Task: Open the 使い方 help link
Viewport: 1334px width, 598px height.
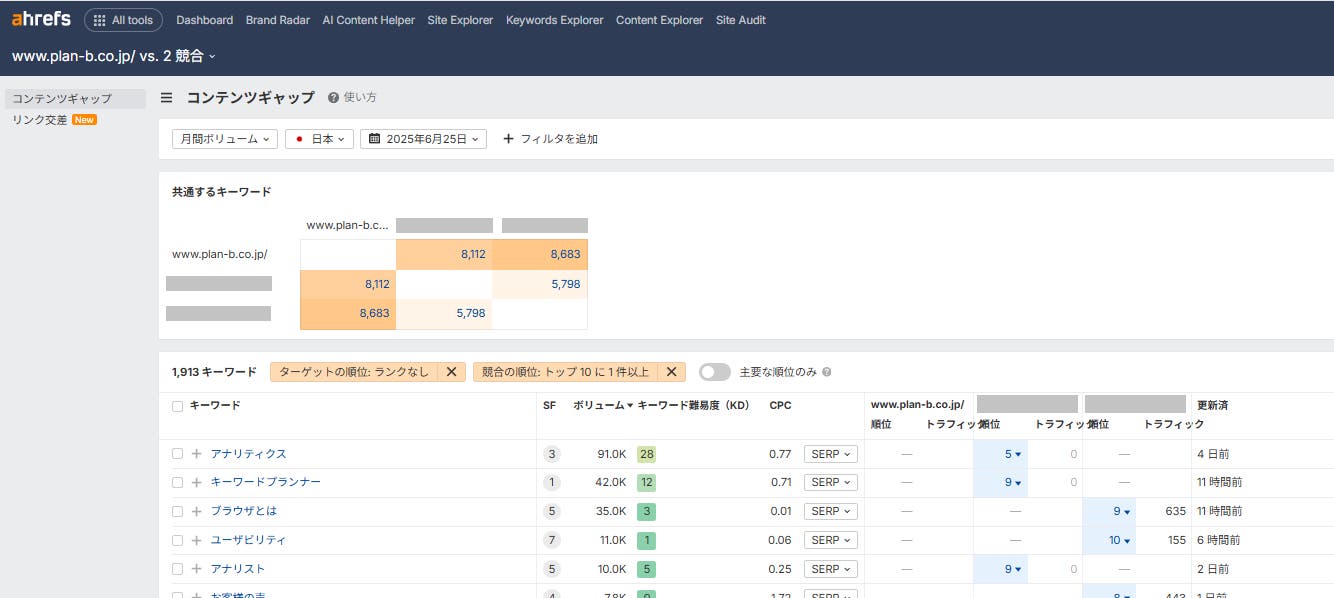Action: coord(352,98)
